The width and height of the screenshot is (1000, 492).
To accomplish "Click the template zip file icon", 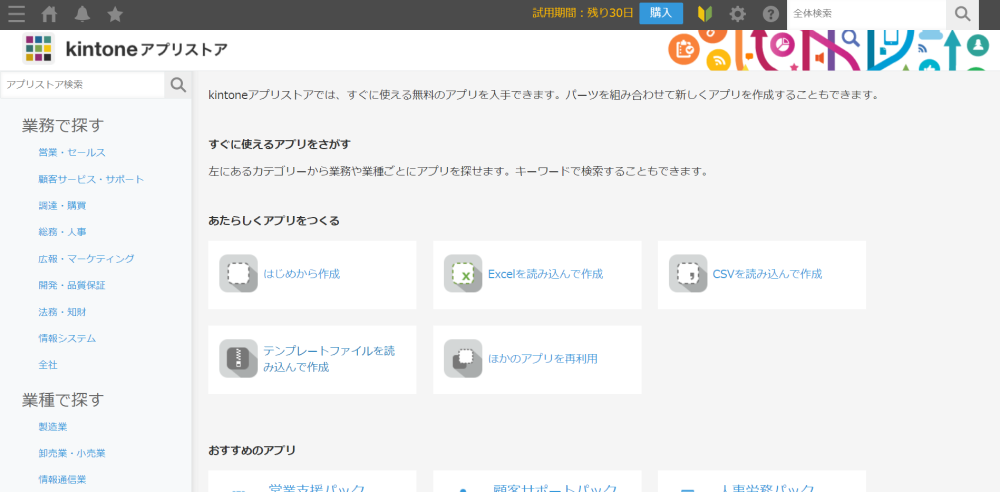I will click(x=239, y=359).
